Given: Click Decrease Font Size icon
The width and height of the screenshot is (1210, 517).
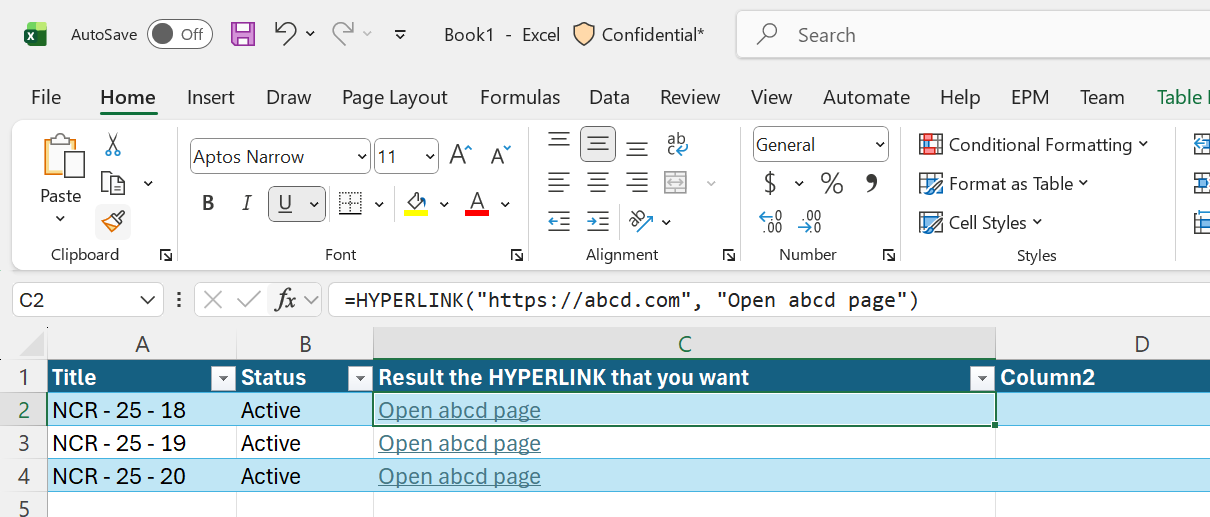Looking at the screenshot, I should point(500,155).
